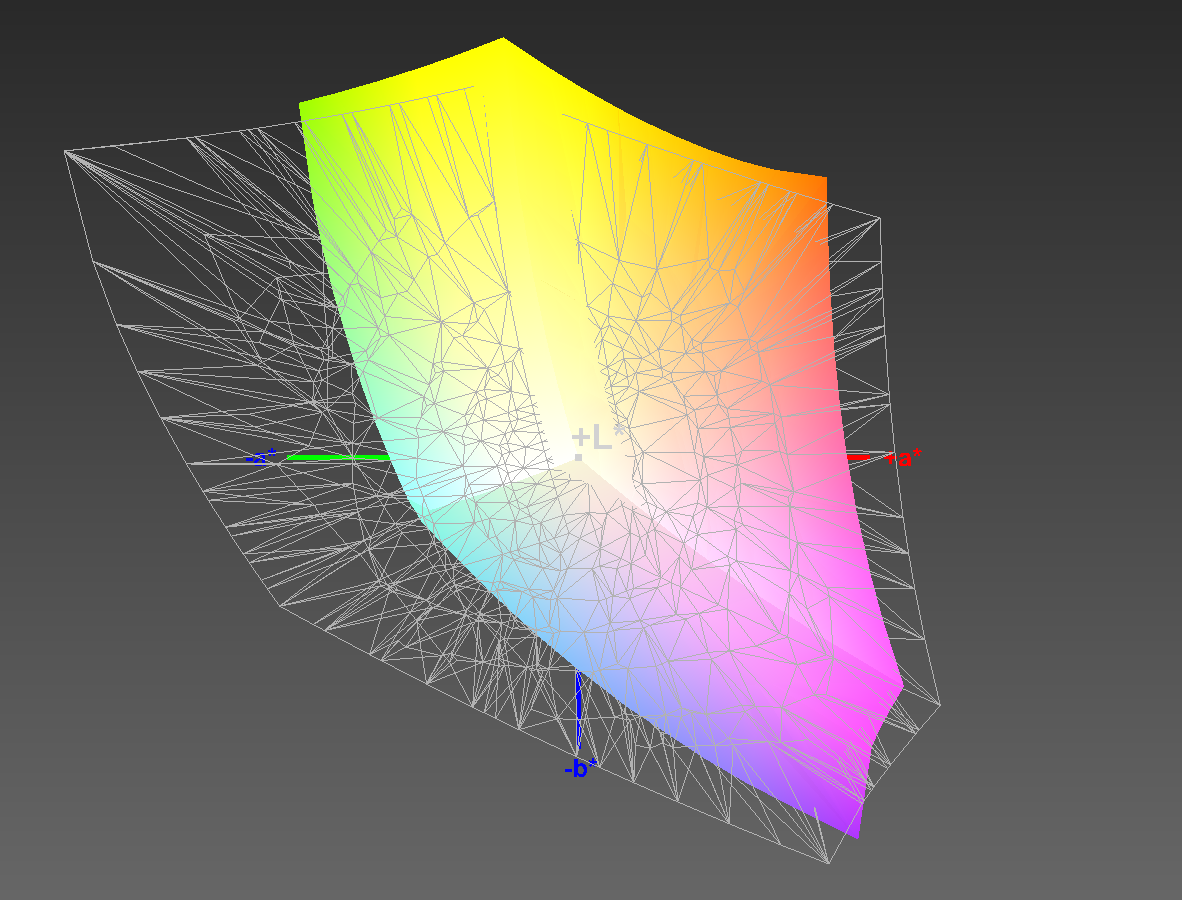Click the green -a* axis line
Image resolution: width=1182 pixels, height=900 pixels.
click(338, 457)
